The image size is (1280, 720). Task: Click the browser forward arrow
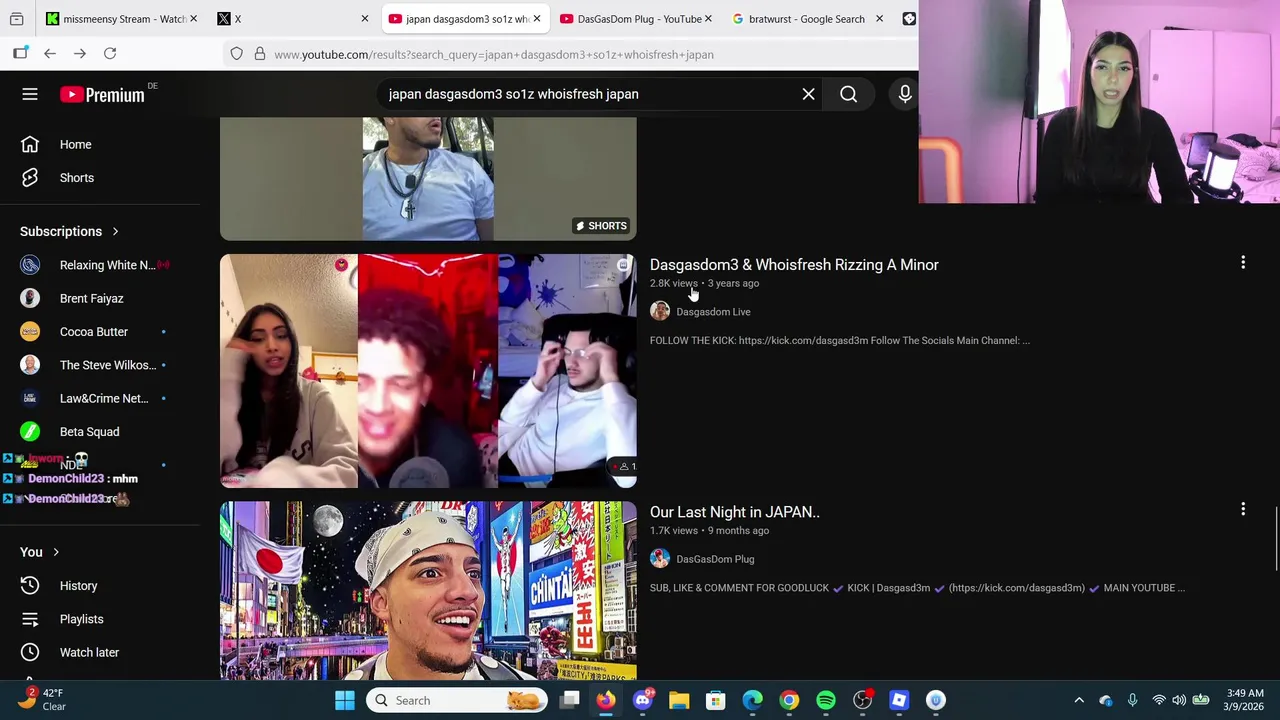(x=80, y=54)
